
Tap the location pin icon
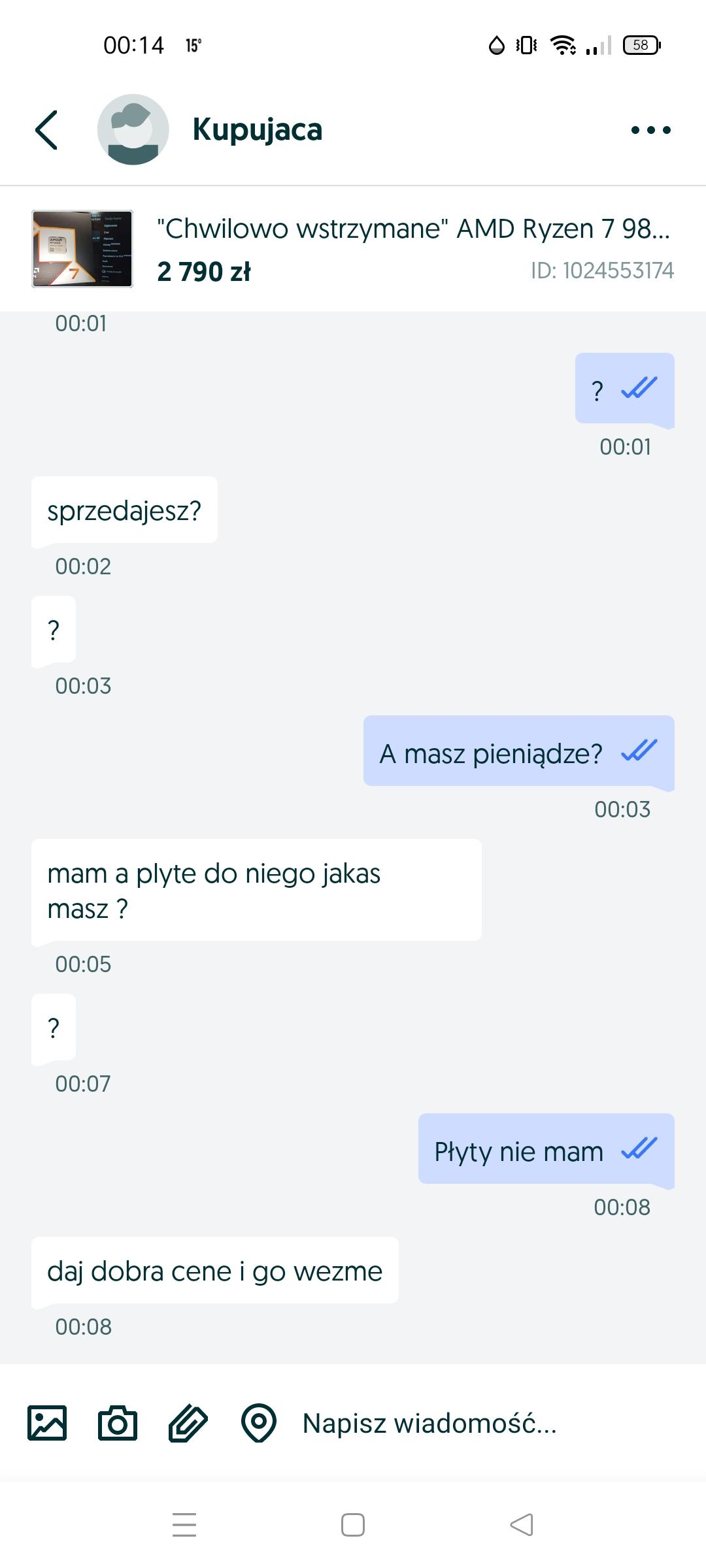pyautogui.click(x=259, y=1423)
